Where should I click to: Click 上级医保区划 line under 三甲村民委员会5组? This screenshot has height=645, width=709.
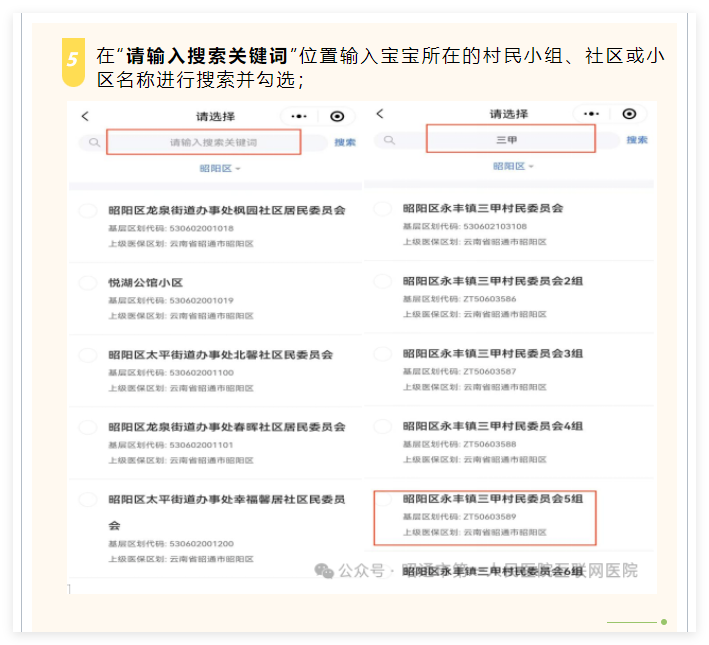tap(475, 532)
